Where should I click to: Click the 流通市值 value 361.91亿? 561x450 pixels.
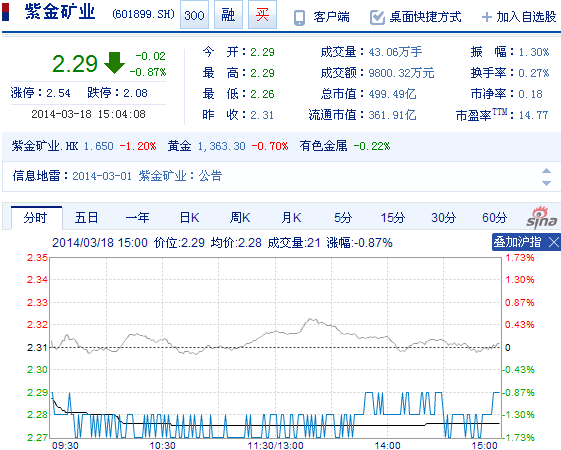pos(392,115)
